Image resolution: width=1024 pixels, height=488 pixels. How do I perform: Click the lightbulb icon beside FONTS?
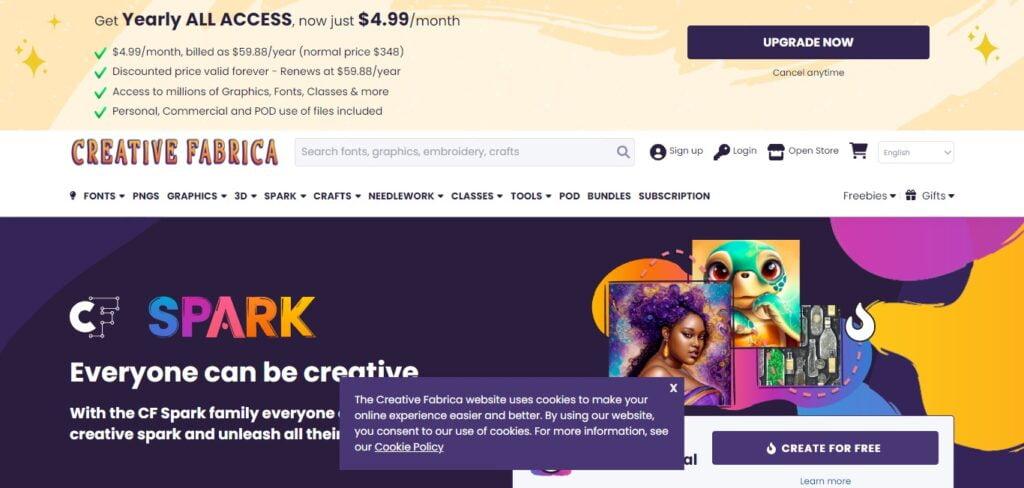[x=72, y=195]
